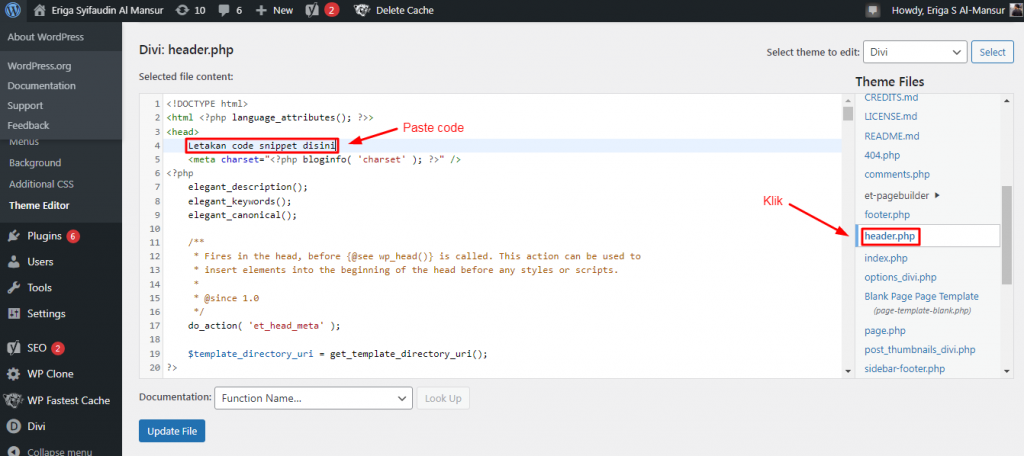Image resolution: width=1024 pixels, height=456 pixels.
Task: Open sidebar-footer.php theme file
Action: click(x=904, y=369)
